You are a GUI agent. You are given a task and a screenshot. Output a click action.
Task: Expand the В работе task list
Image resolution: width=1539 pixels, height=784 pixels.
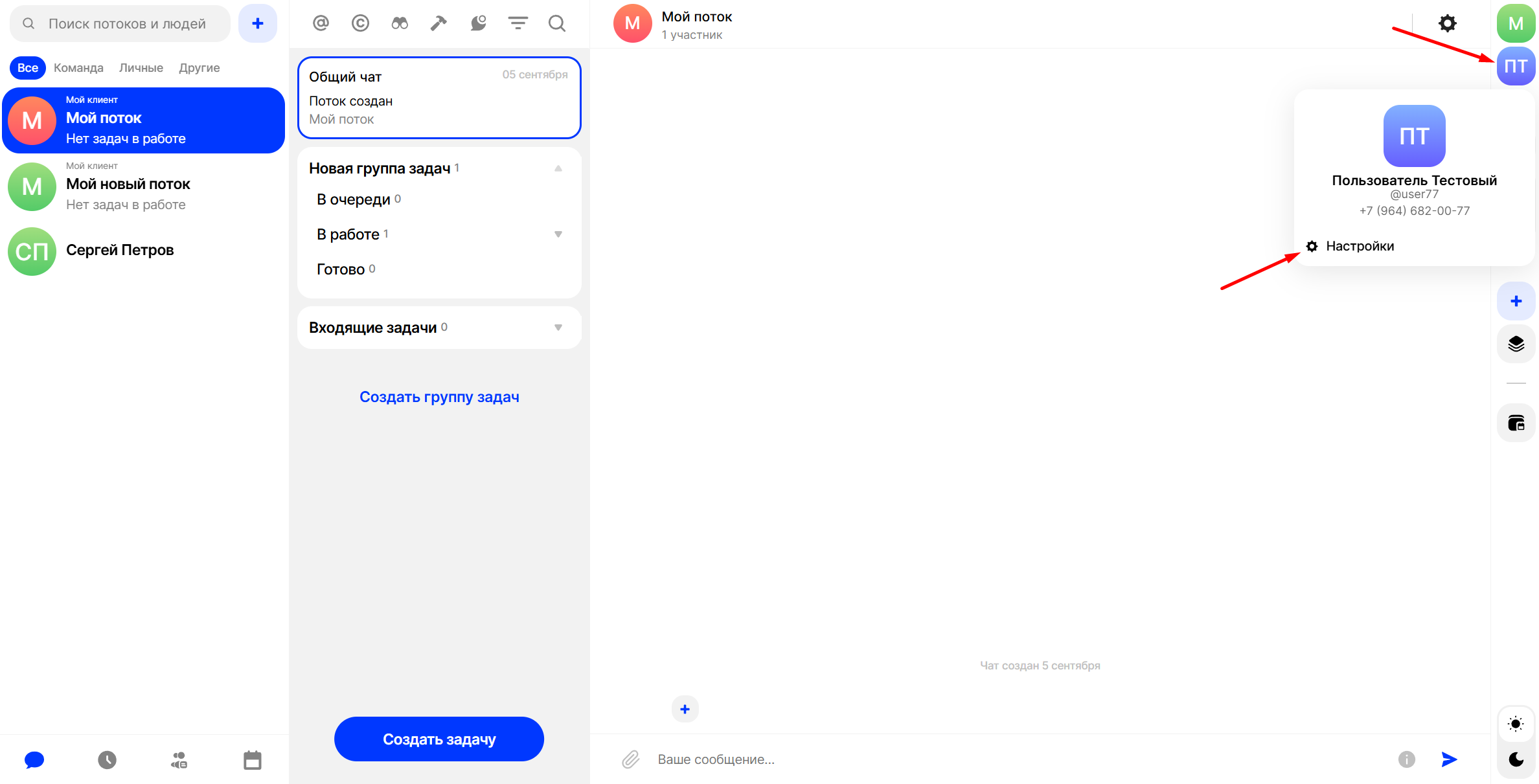click(558, 234)
